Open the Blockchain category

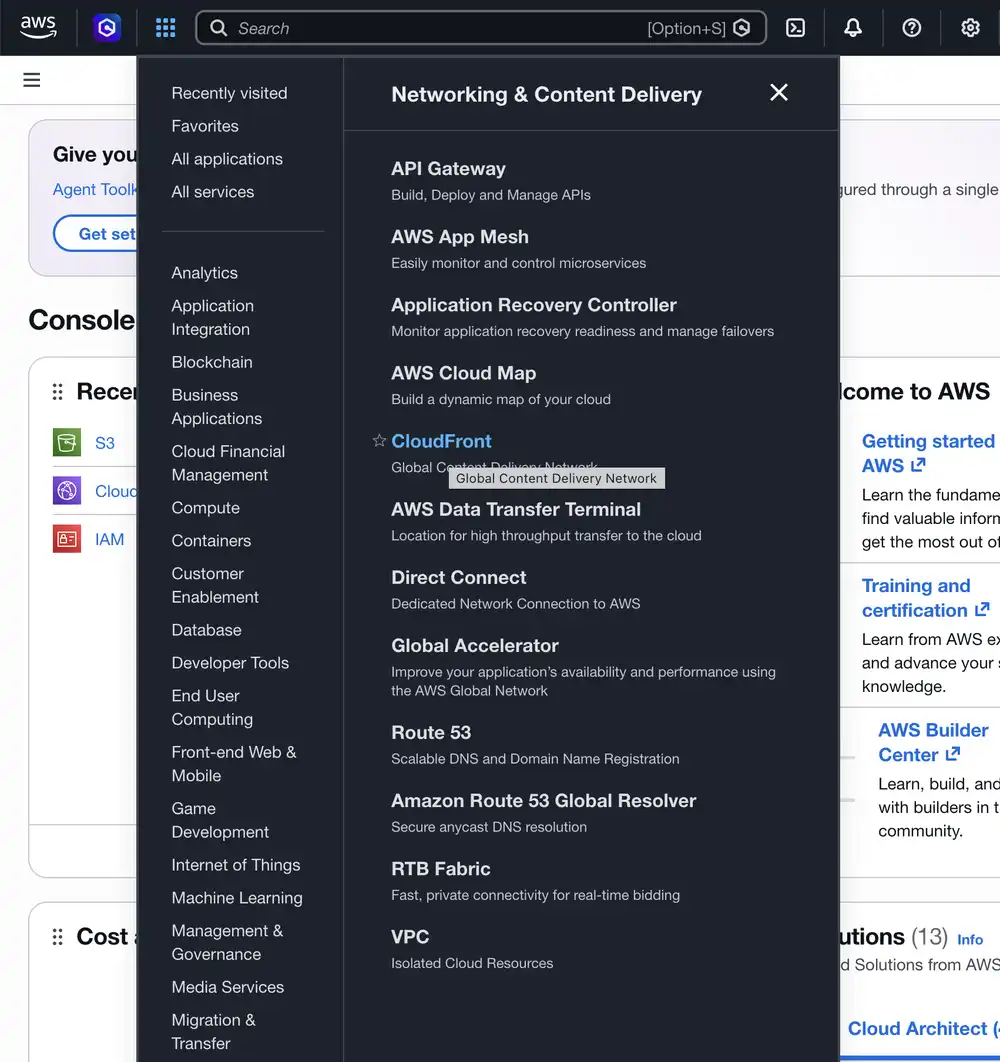[x=212, y=362]
